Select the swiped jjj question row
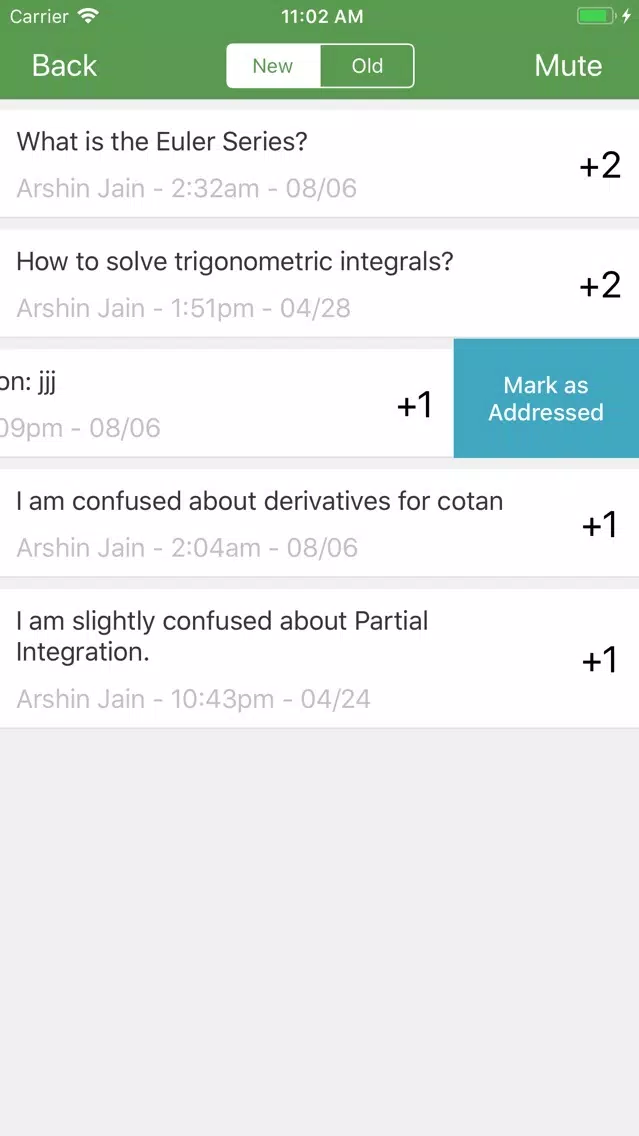 click(227, 404)
